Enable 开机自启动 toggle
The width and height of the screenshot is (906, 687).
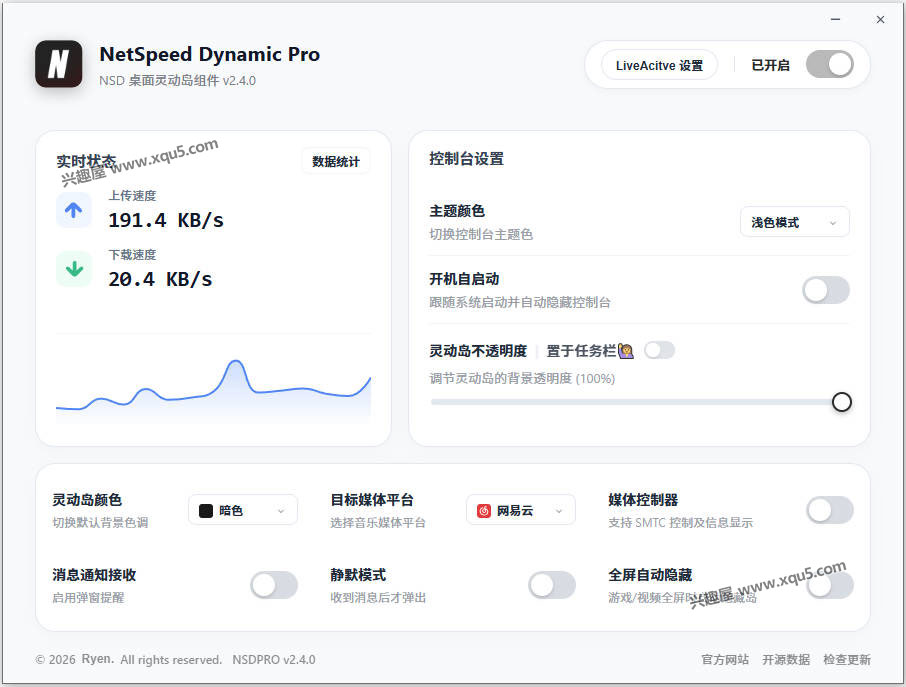[826, 290]
